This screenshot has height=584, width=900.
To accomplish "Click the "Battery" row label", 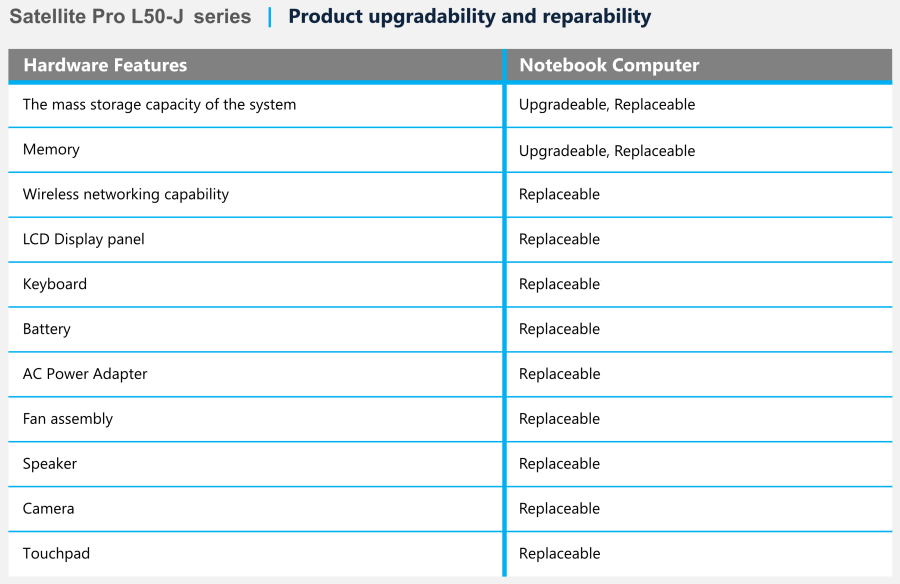I will coord(47,330).
